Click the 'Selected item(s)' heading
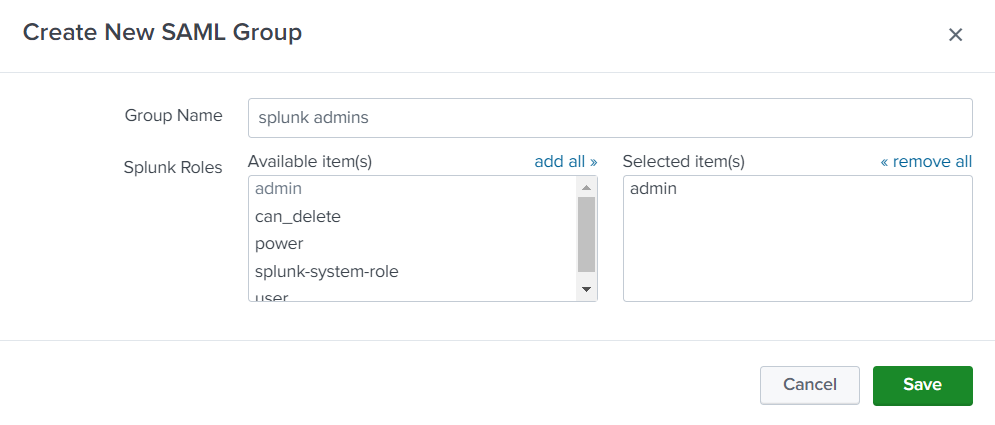995x425 pixels. click(x=683, y=161)
